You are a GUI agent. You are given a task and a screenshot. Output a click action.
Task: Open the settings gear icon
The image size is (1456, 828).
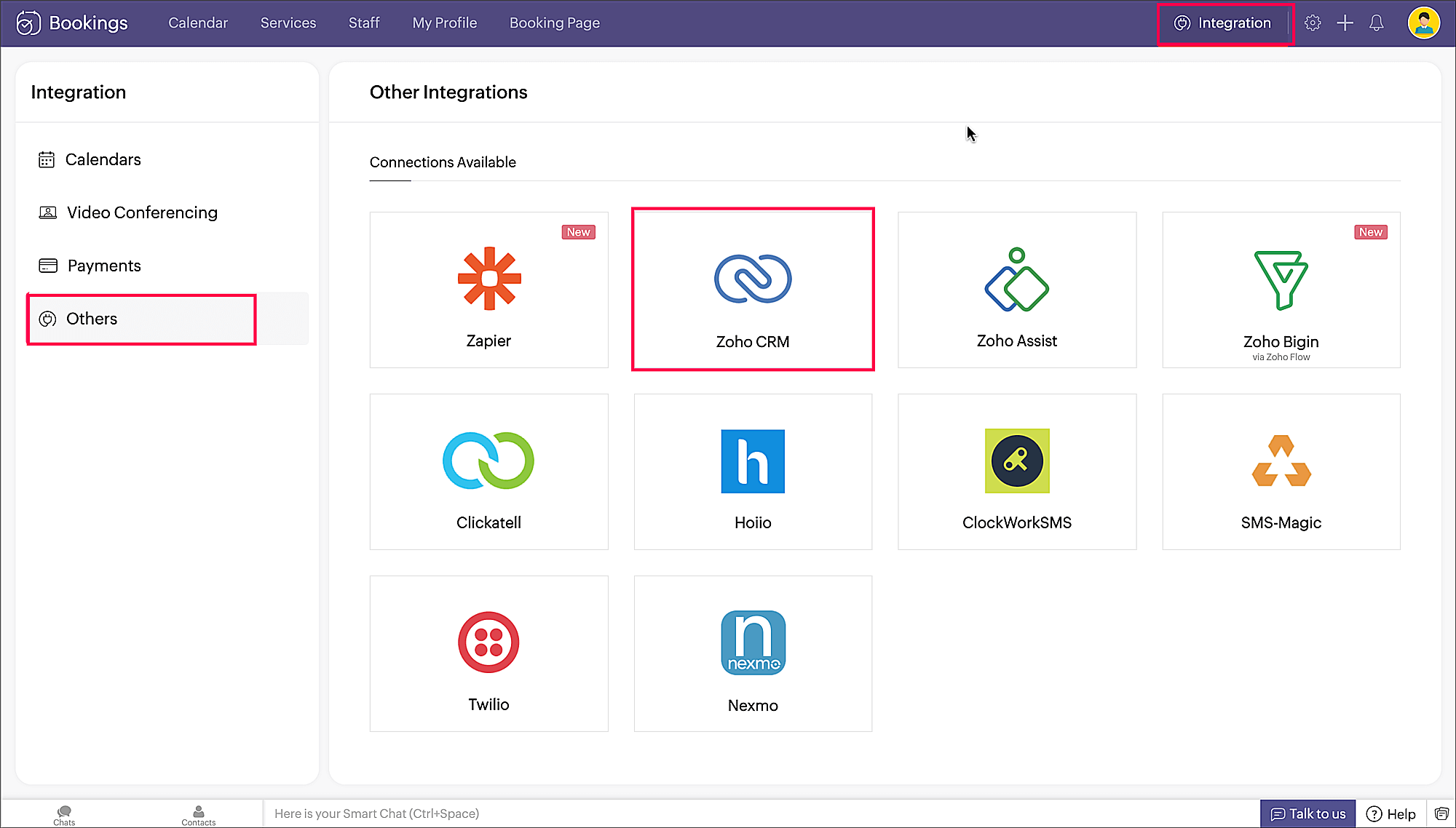pos(1313,23)
